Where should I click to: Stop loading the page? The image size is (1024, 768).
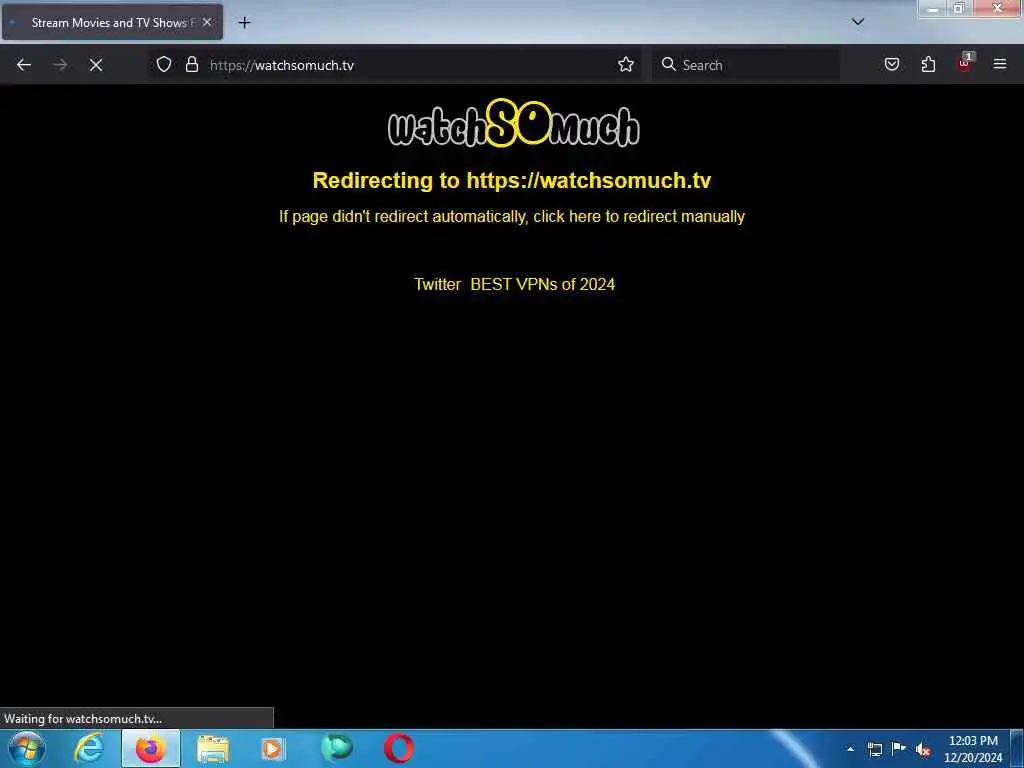[96, 65]
